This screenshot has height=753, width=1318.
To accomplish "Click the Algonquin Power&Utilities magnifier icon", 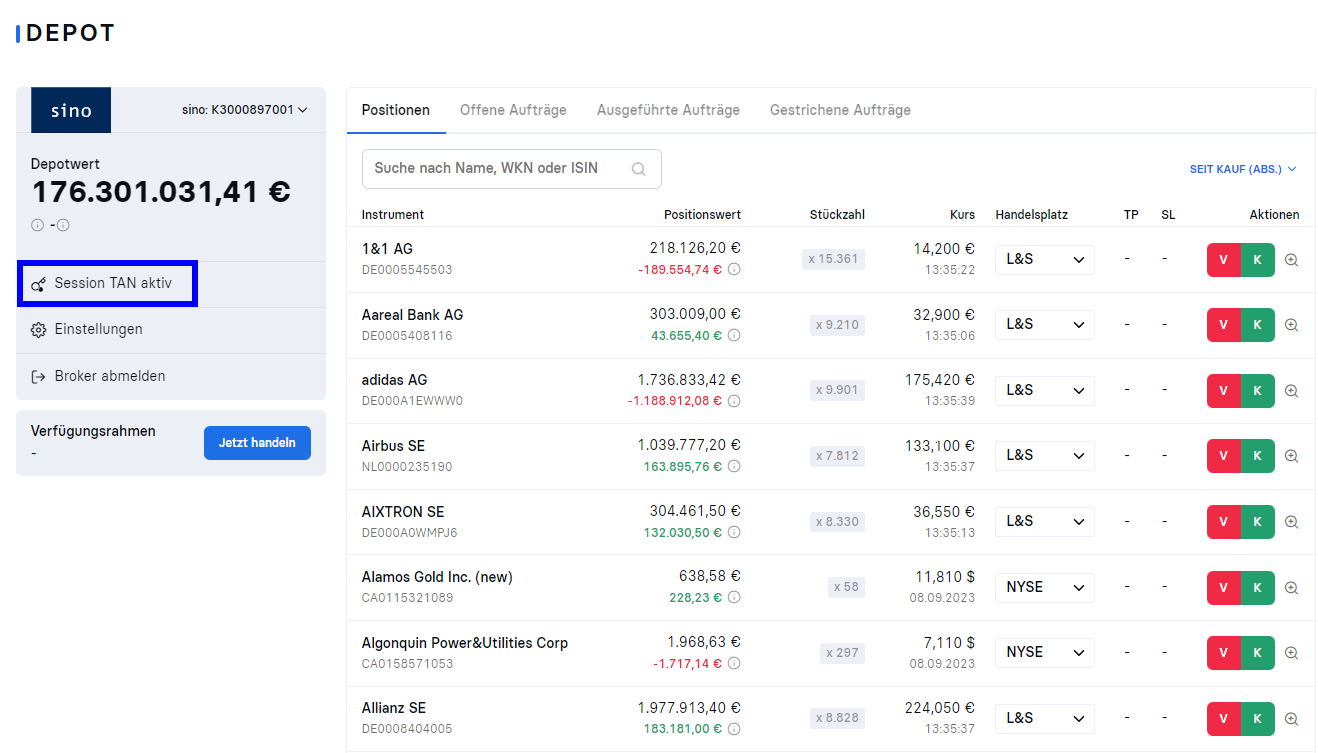I will (1291, 653).
